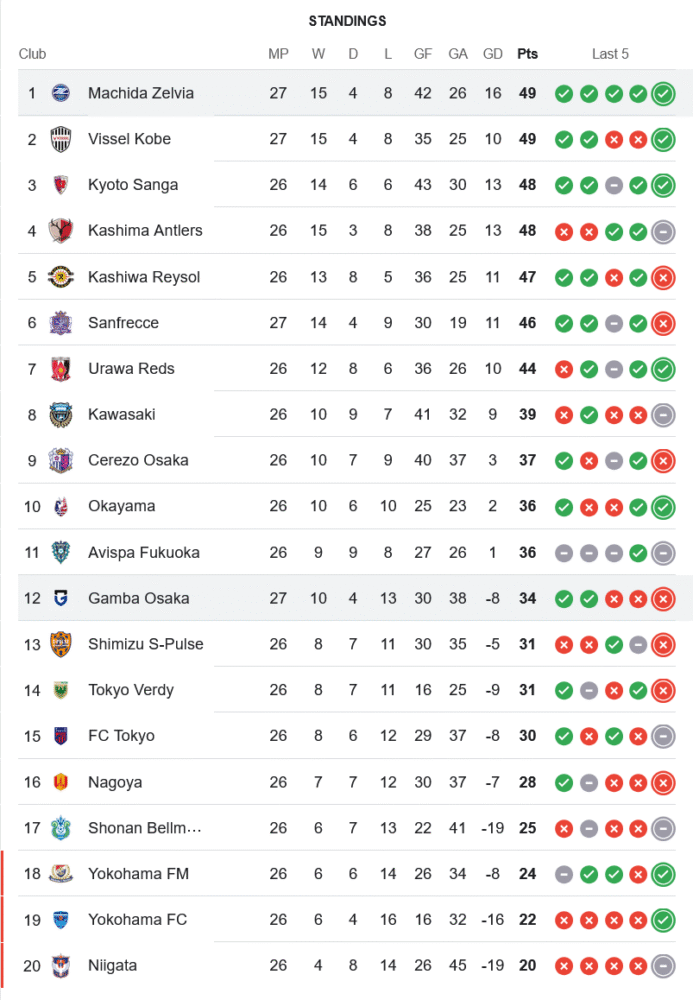Click Machida Zelvia's latest win result indicator

tap(662, 94)
